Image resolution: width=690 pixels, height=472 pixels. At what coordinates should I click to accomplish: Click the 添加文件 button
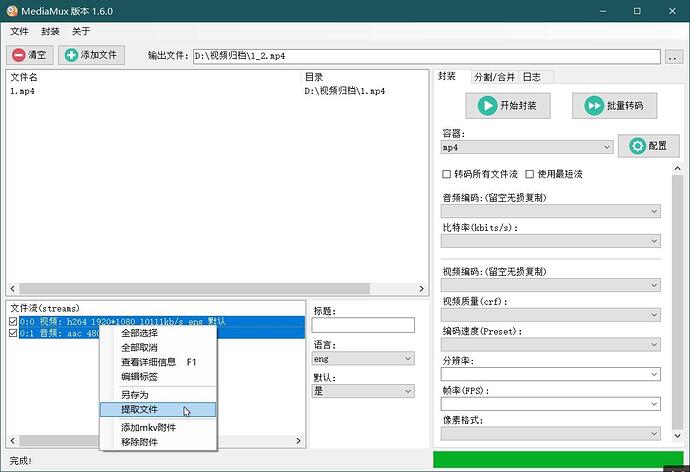[x=92, y=55]
